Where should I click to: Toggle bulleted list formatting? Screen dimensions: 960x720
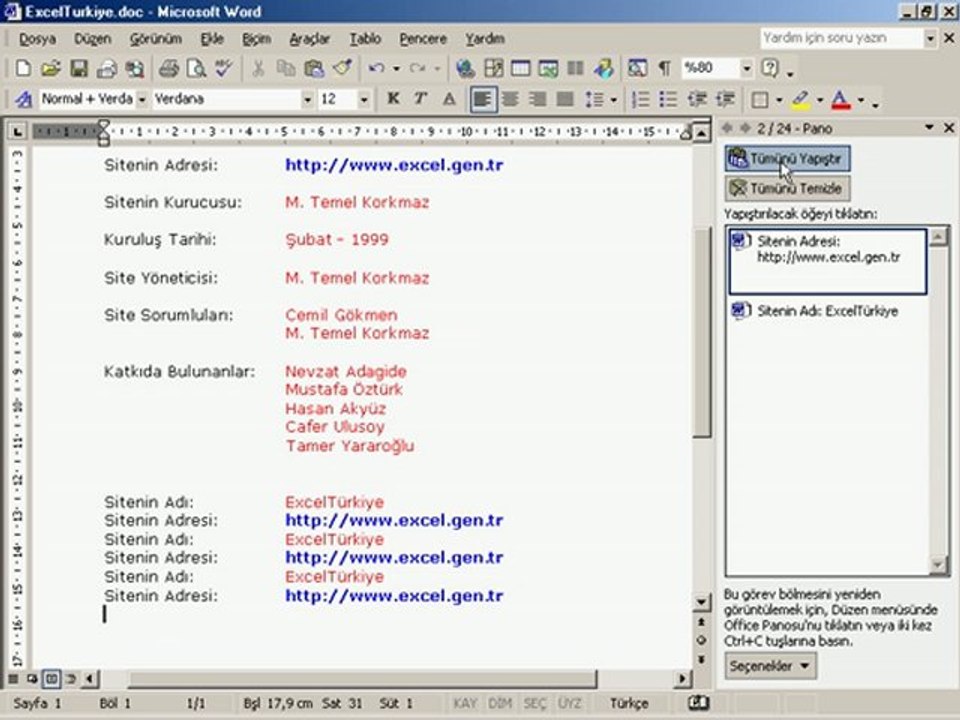click(669, 99)
